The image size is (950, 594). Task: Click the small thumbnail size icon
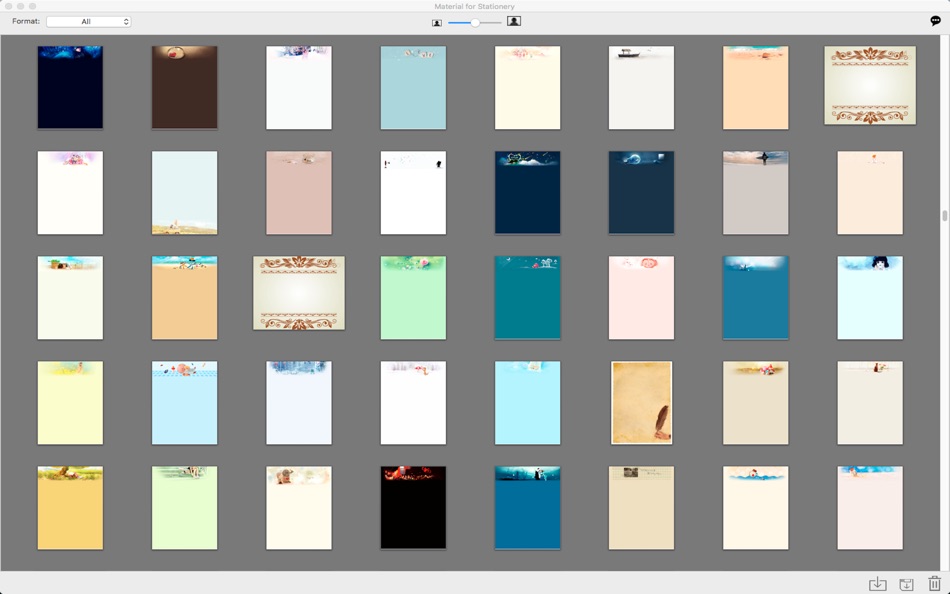pyautogui.click(x=437, y=23)
